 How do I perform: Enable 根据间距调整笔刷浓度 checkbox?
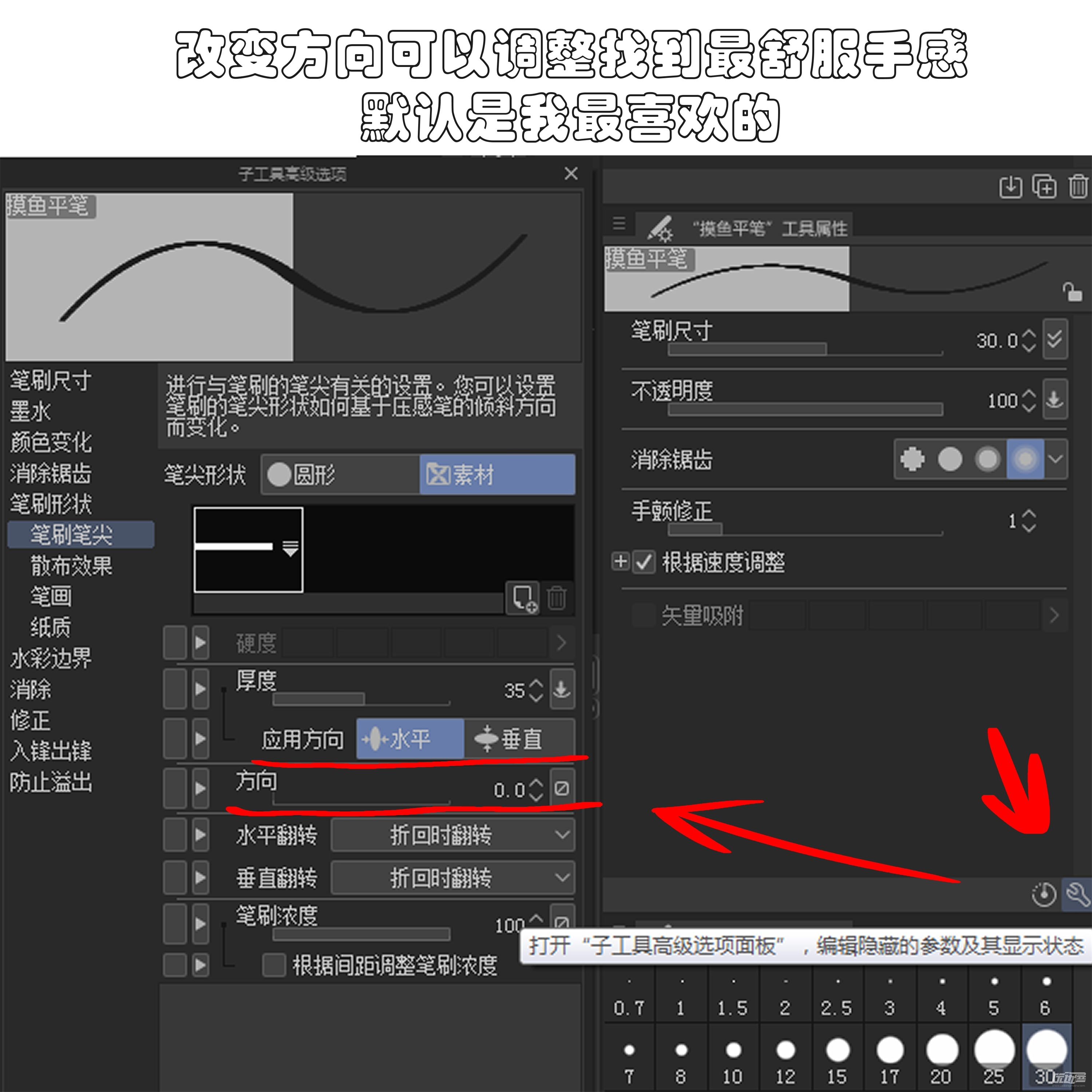click(x=274, y=965)
